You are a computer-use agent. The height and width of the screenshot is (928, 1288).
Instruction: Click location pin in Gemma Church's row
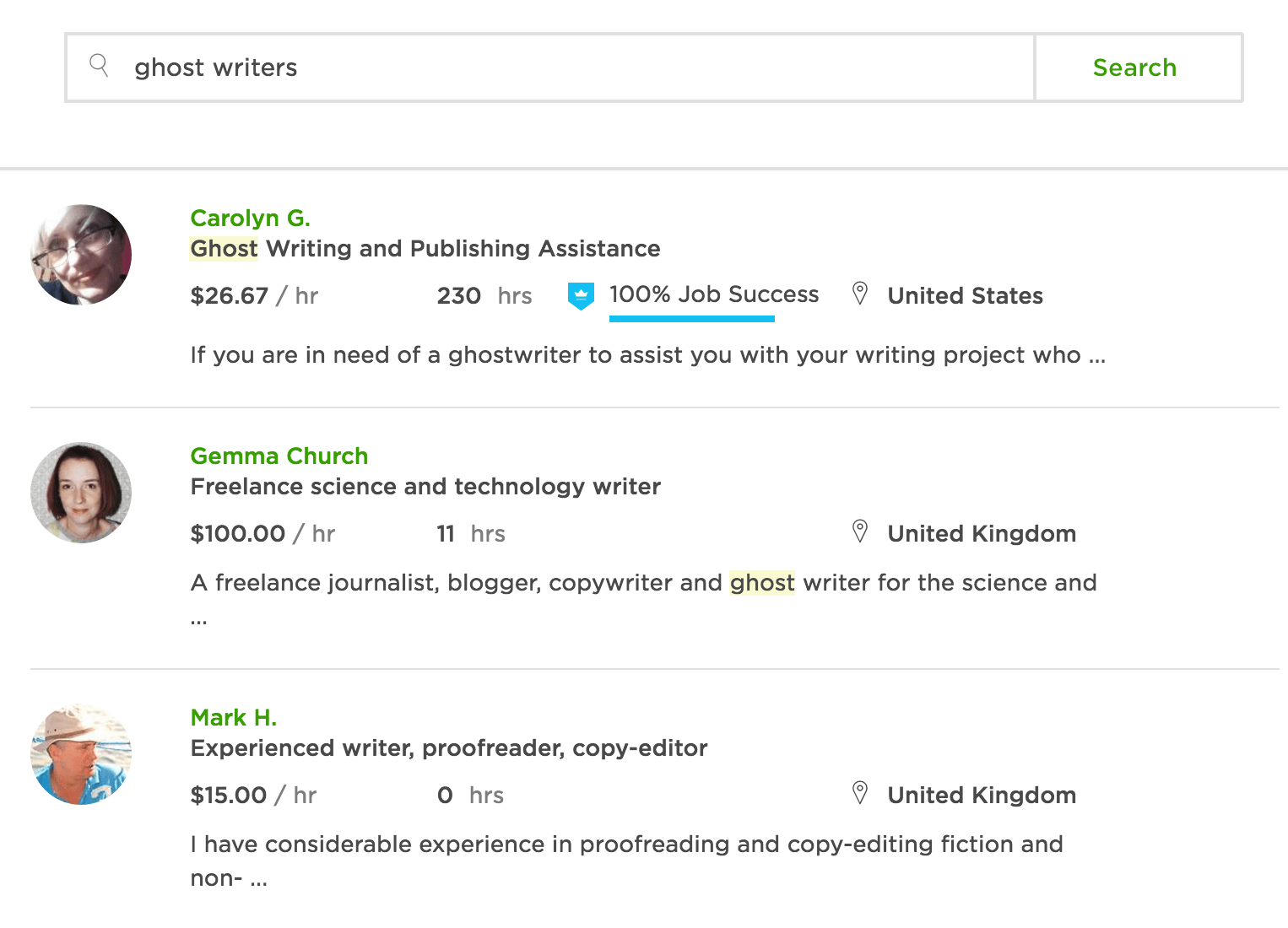(860, 531)
